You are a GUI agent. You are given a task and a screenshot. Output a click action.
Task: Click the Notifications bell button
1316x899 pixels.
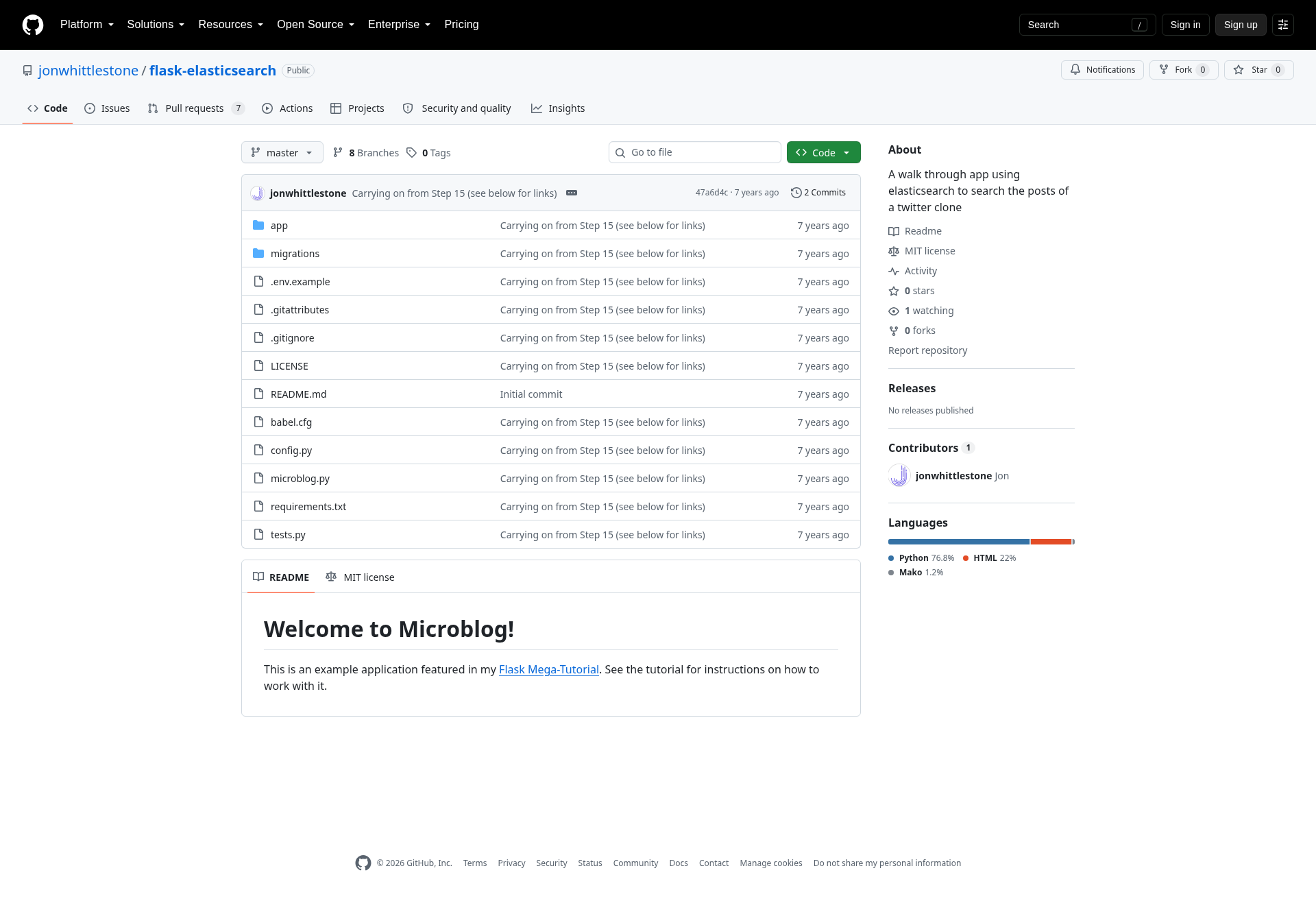pos(1102,70)
